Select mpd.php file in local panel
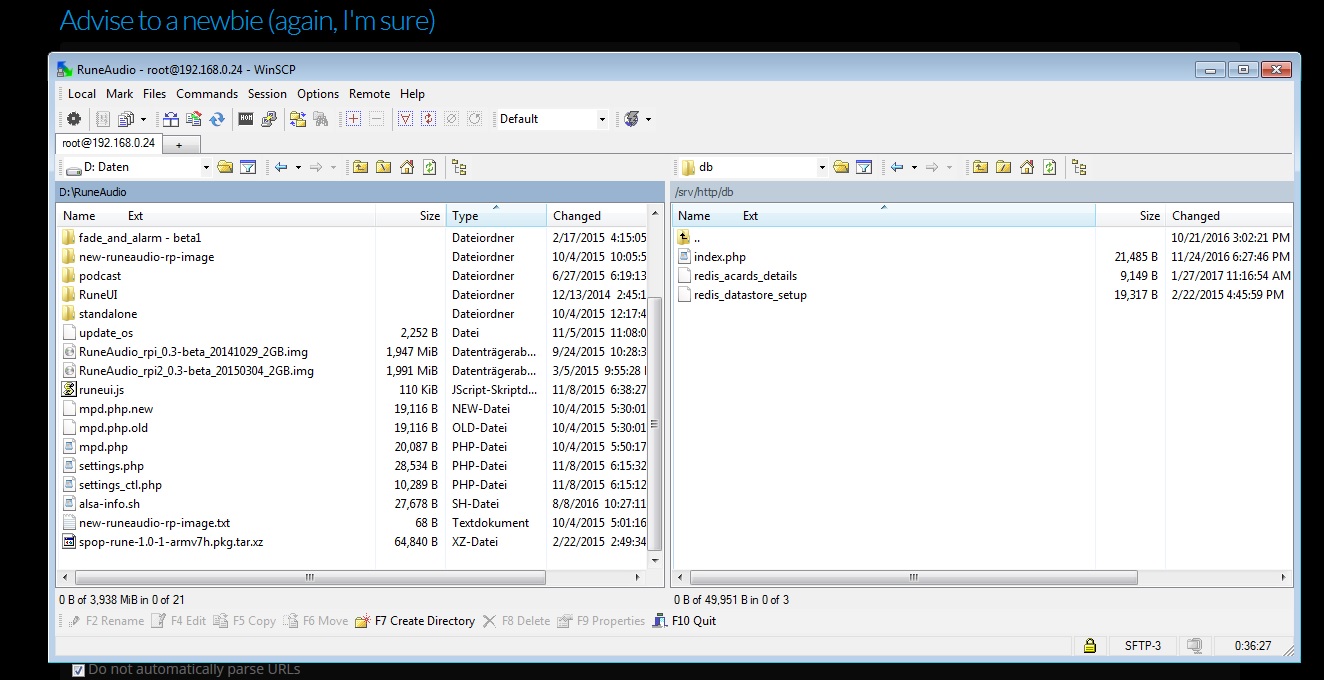Image resolution: width=1324 pixels, height=680 pixels. [103, 447]
